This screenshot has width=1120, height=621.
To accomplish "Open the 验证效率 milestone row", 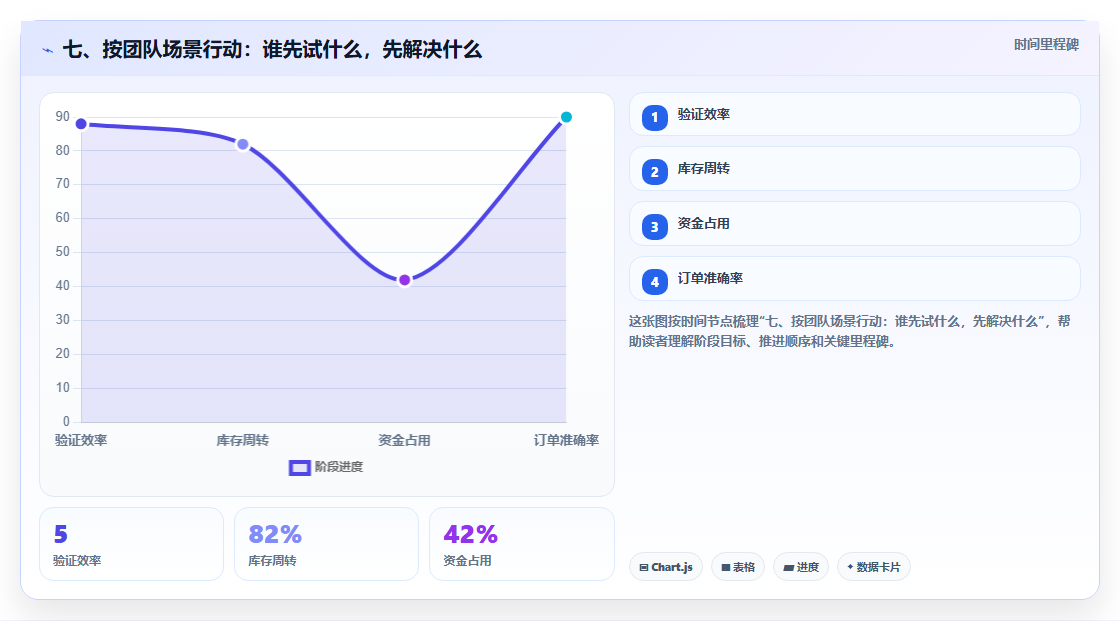I will (x=854, y=114).
